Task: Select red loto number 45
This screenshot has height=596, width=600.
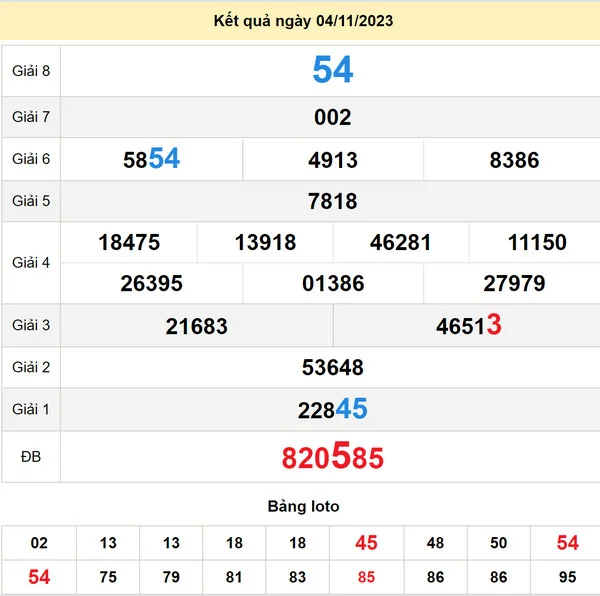Action: (x=366, y=543)
